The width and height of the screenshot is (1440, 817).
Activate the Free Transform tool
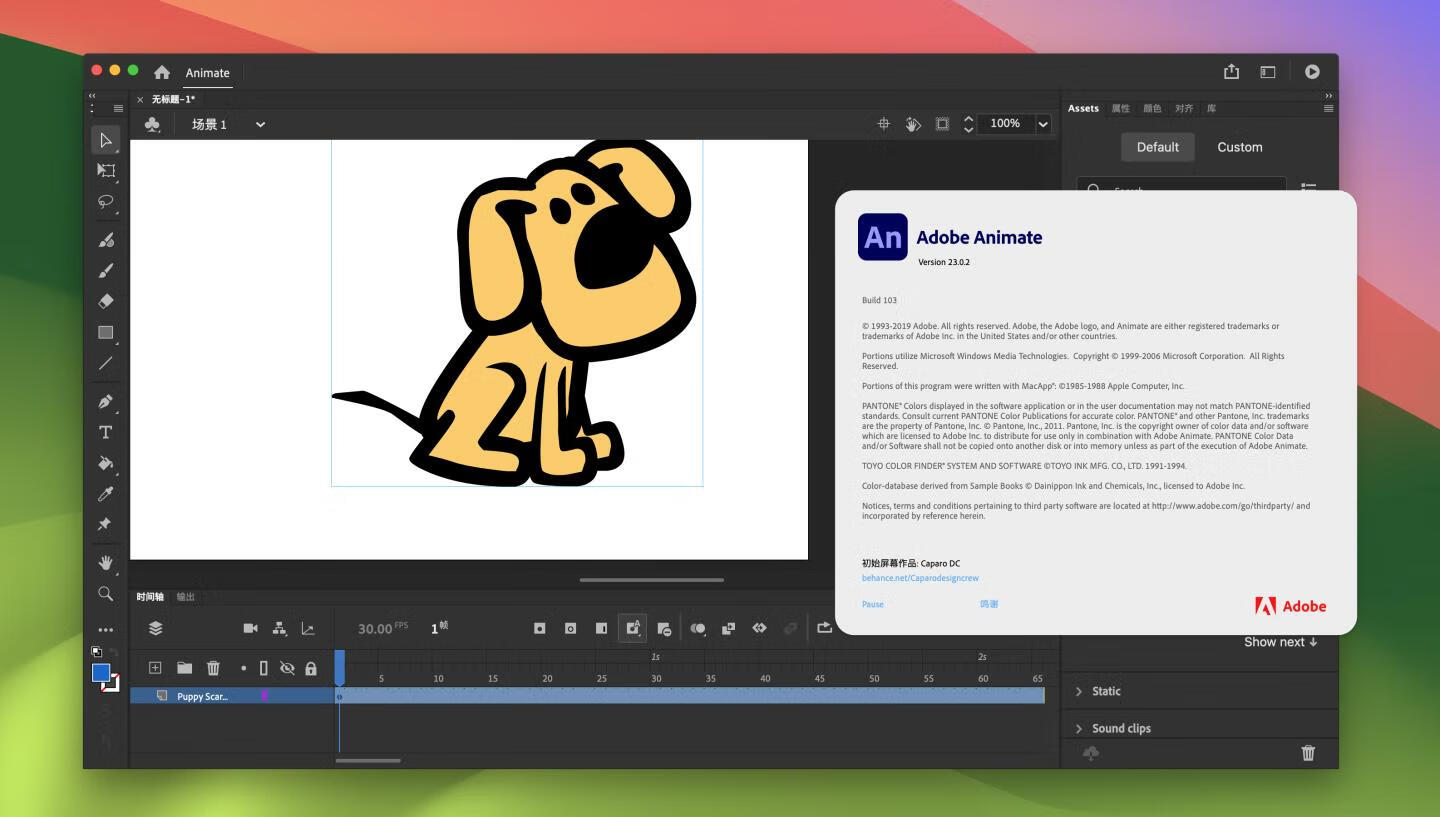coord(106,171)
